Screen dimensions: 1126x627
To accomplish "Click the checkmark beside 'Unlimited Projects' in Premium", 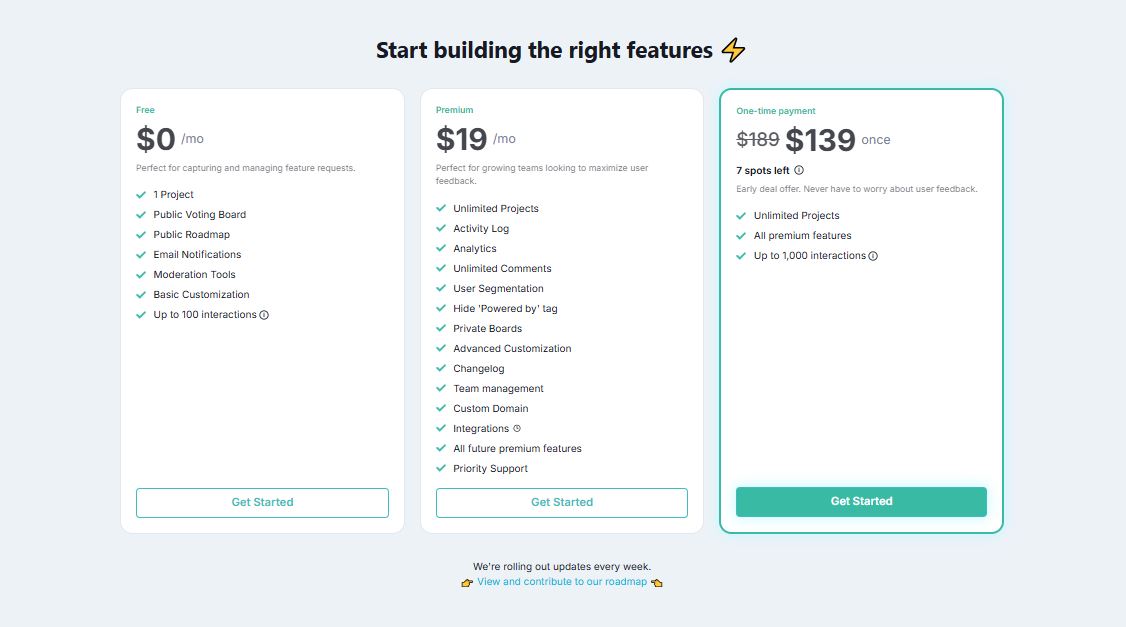I will point(441,208).
